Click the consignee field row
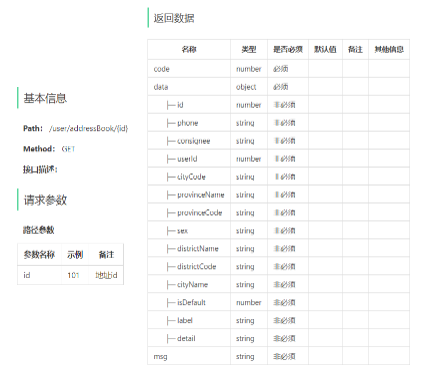The height and width of the screenshot is (381, 427). tap(278, 141)
